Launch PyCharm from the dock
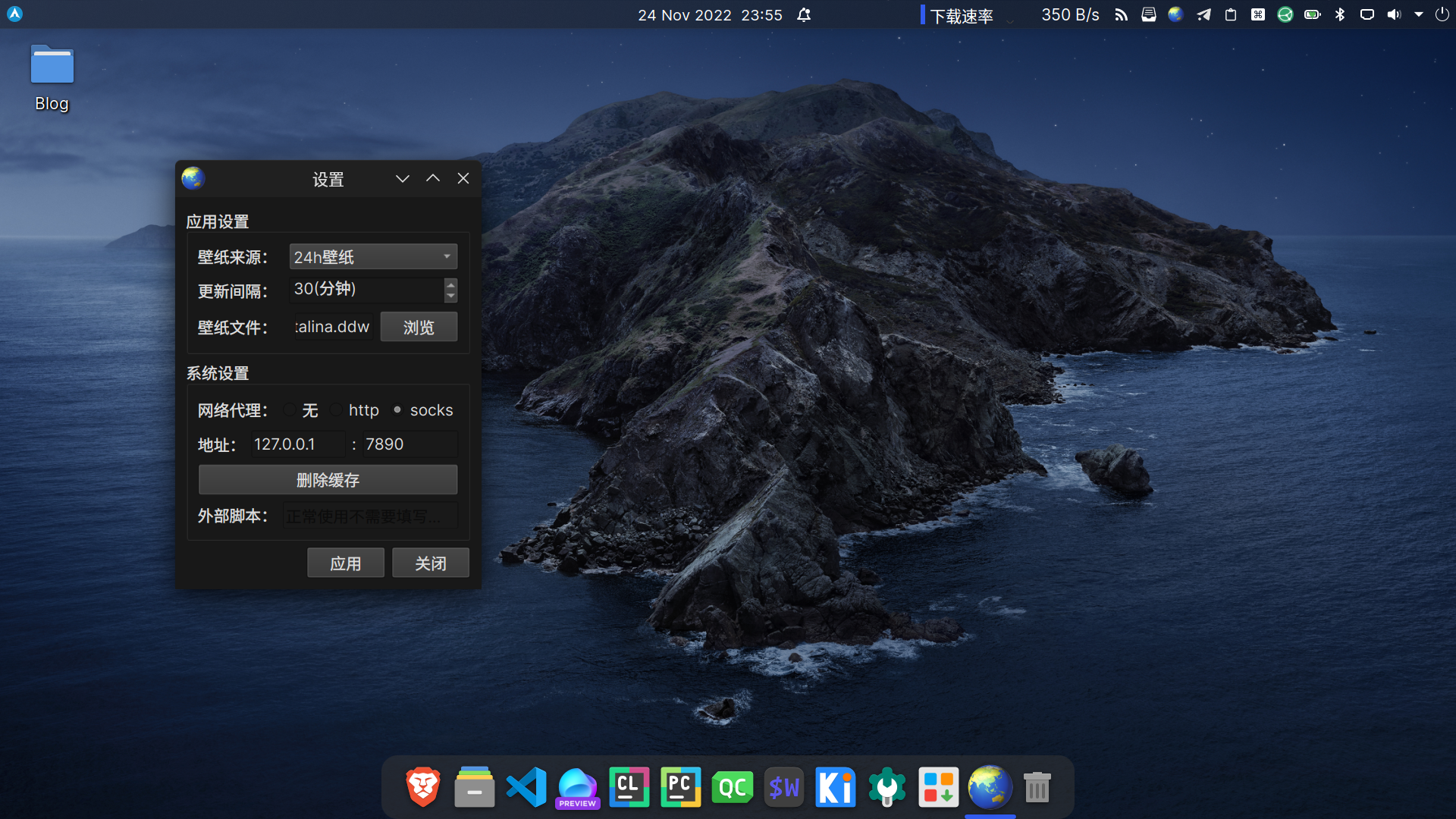Image resolution: width=1456 pixels, height=819 pixels. 680,787
